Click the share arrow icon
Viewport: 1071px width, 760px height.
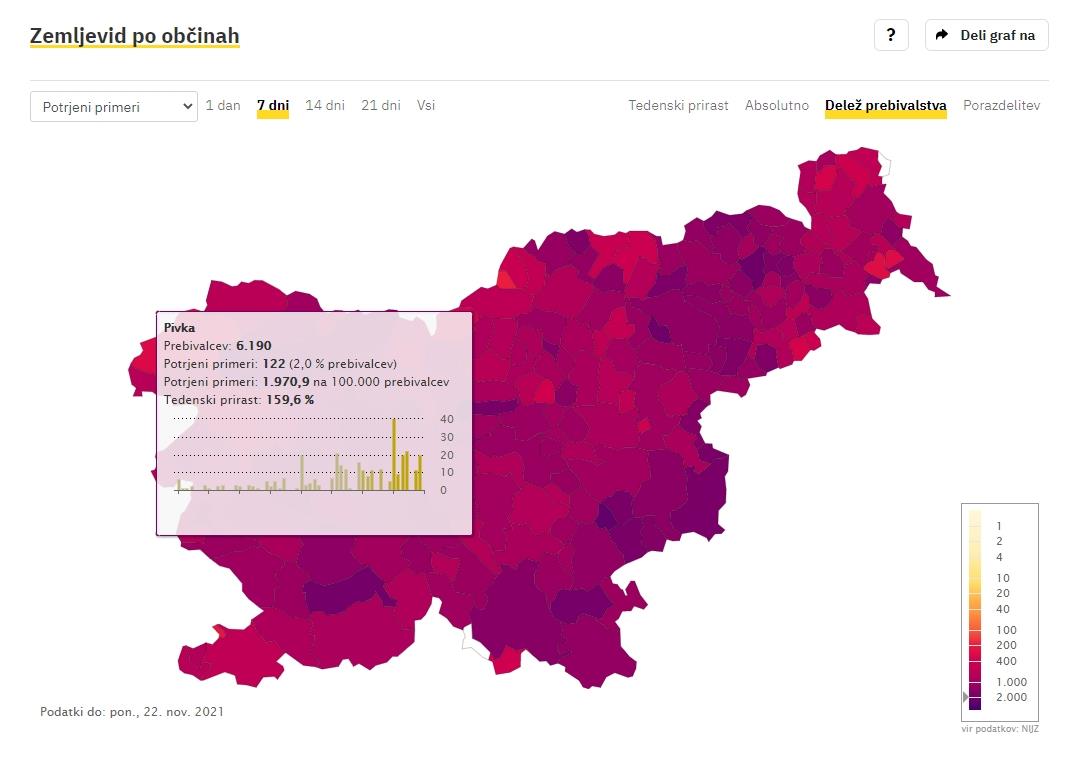tap(942, 35)
